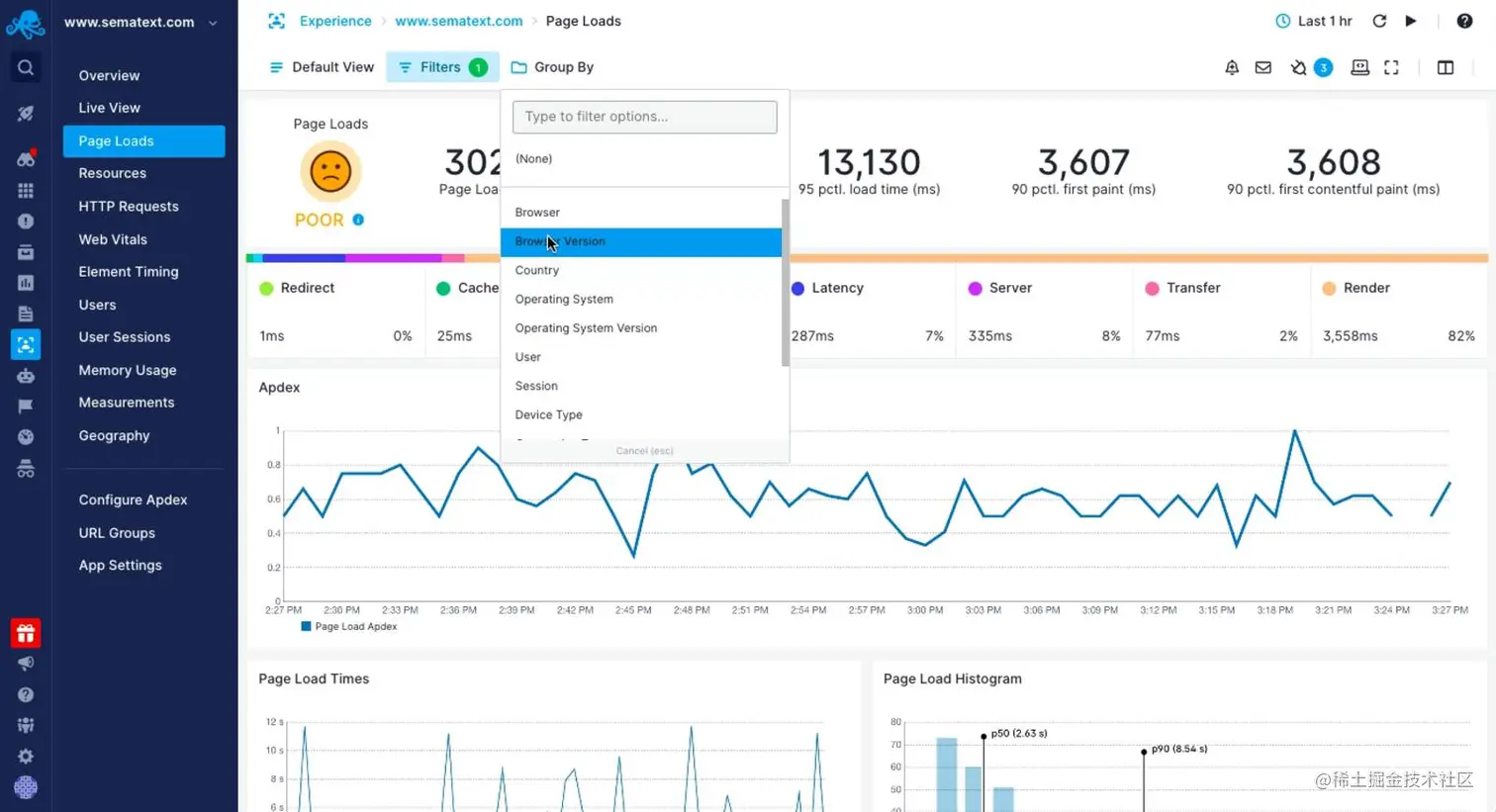This screenshot has width=1496, height=812.
Task: Click the add-alert bell icon
Action: (x=1232, y=67)
